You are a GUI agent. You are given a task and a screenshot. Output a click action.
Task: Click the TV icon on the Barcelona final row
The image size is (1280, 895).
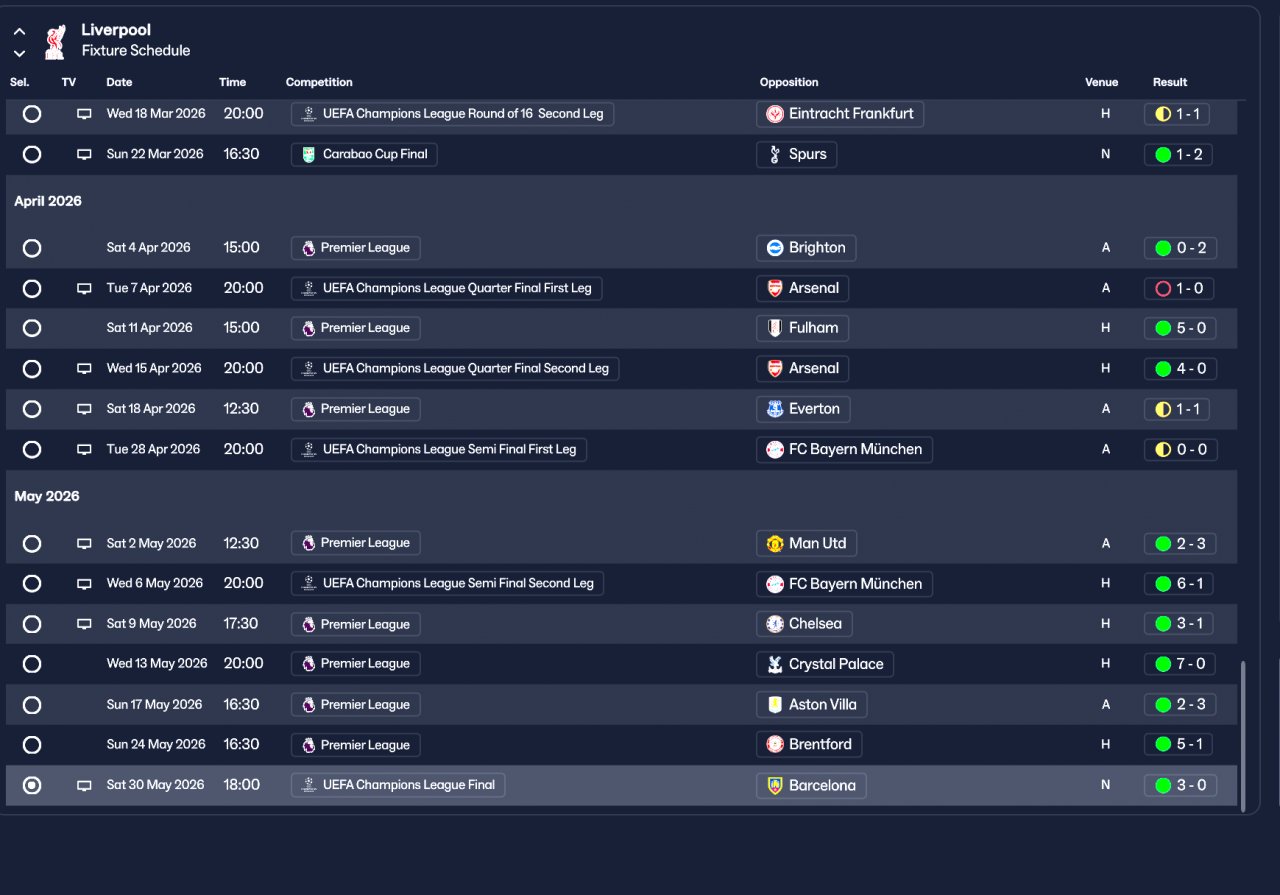pyautogui.click(x=85, y=785)
